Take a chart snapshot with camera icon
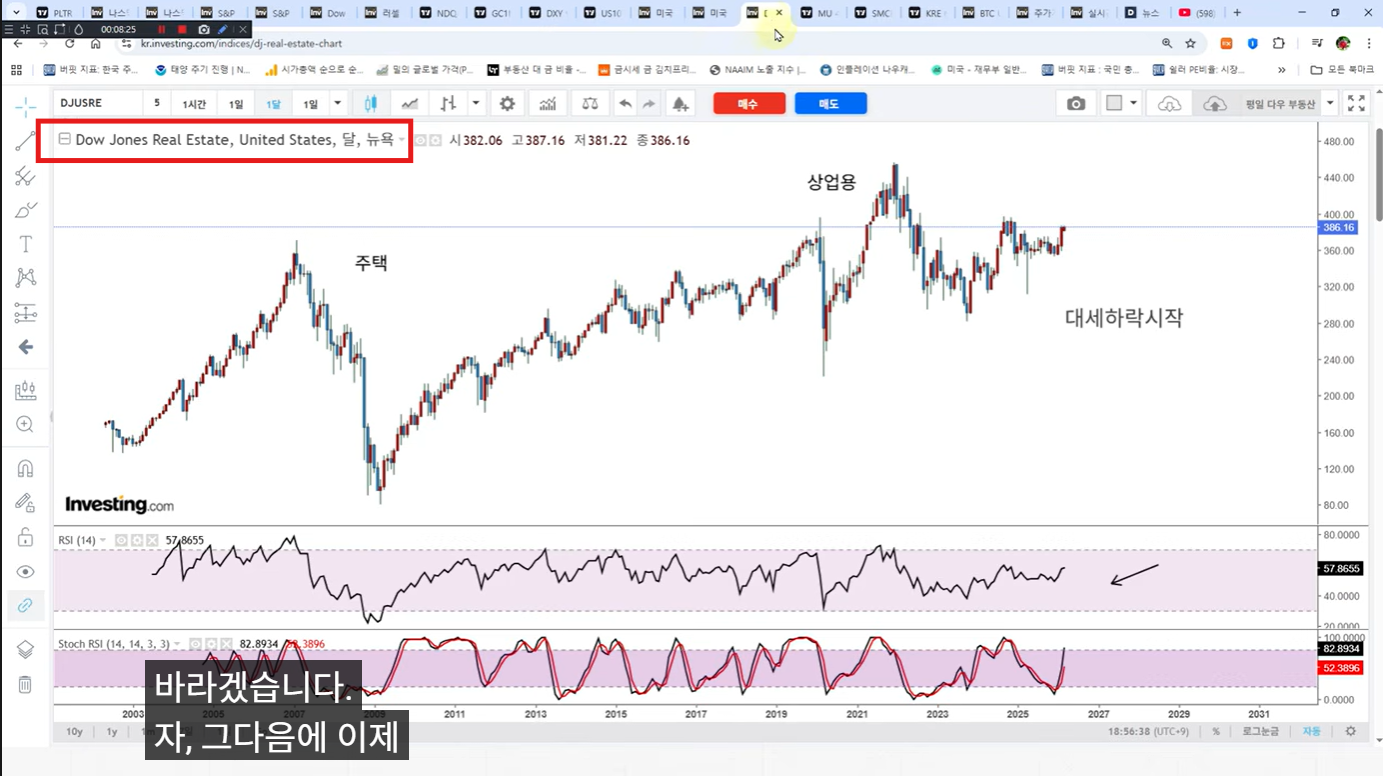 click(x=1076, y=103)
